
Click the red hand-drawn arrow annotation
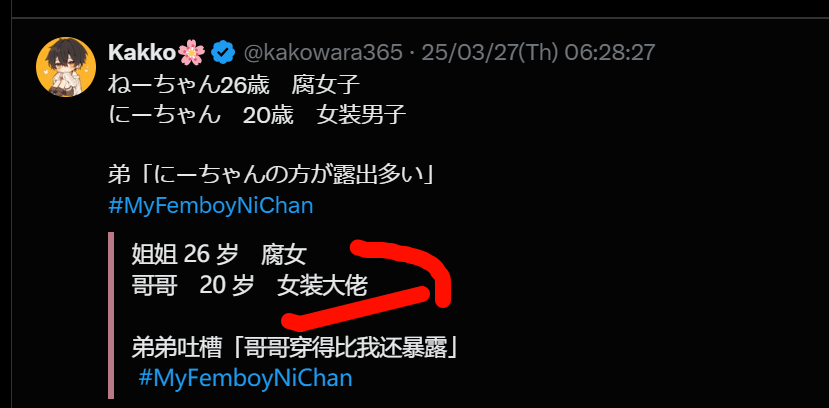click(x=367, y=284)
